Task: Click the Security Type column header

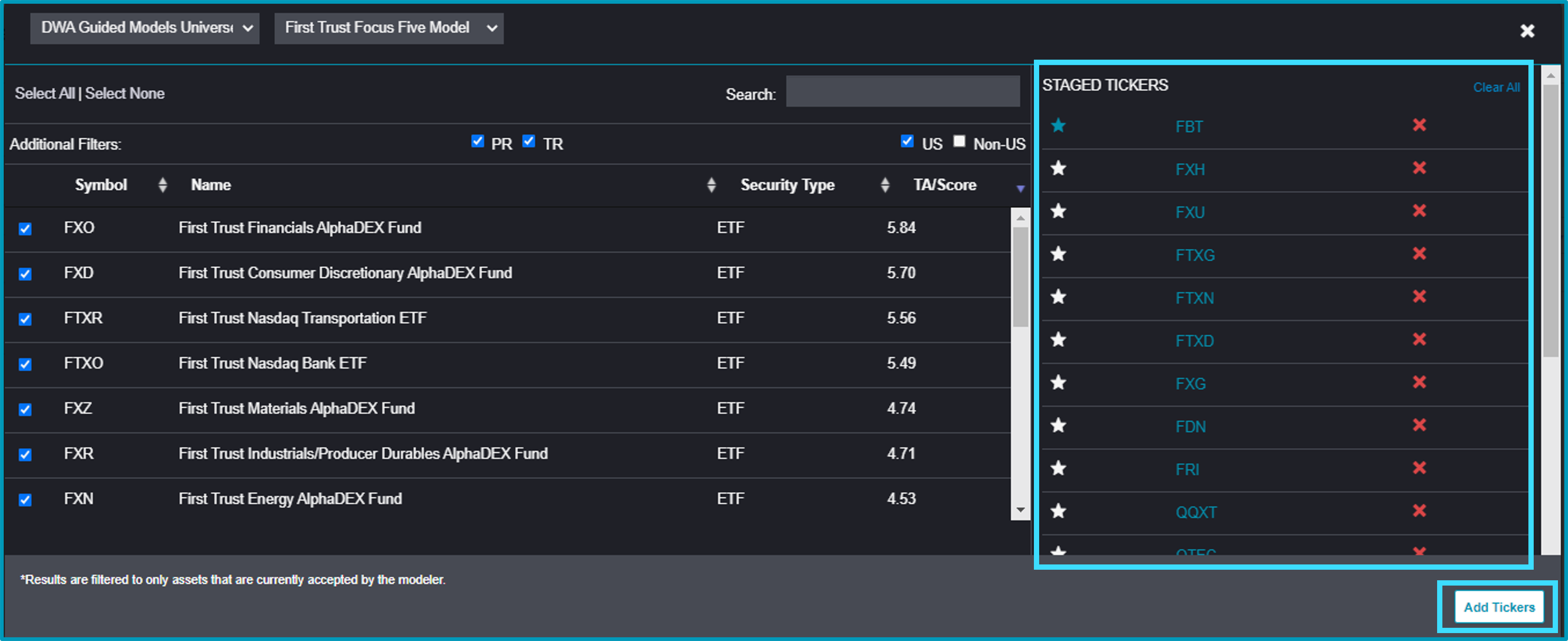Action: pos(787,185)
